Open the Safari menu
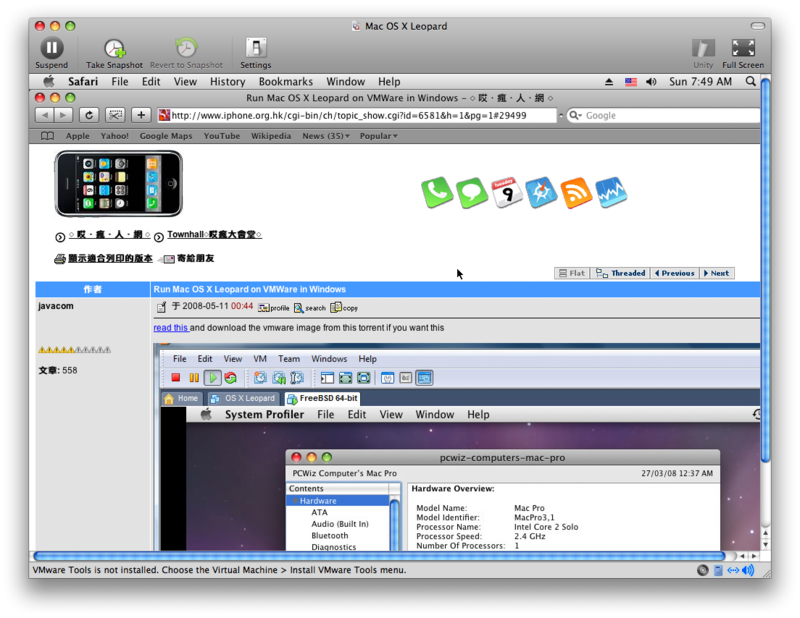 click(x=83, y=82)
